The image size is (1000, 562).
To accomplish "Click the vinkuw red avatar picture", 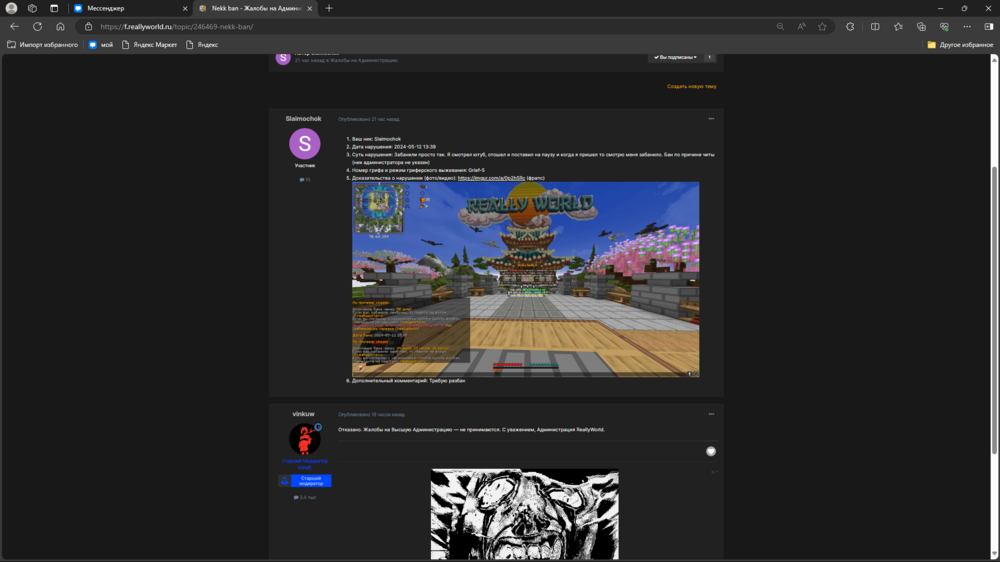I will [x=305, y=439].
